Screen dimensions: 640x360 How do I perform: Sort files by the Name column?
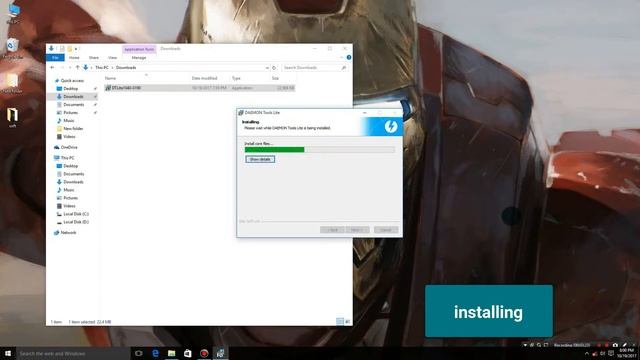pos(110,78)
